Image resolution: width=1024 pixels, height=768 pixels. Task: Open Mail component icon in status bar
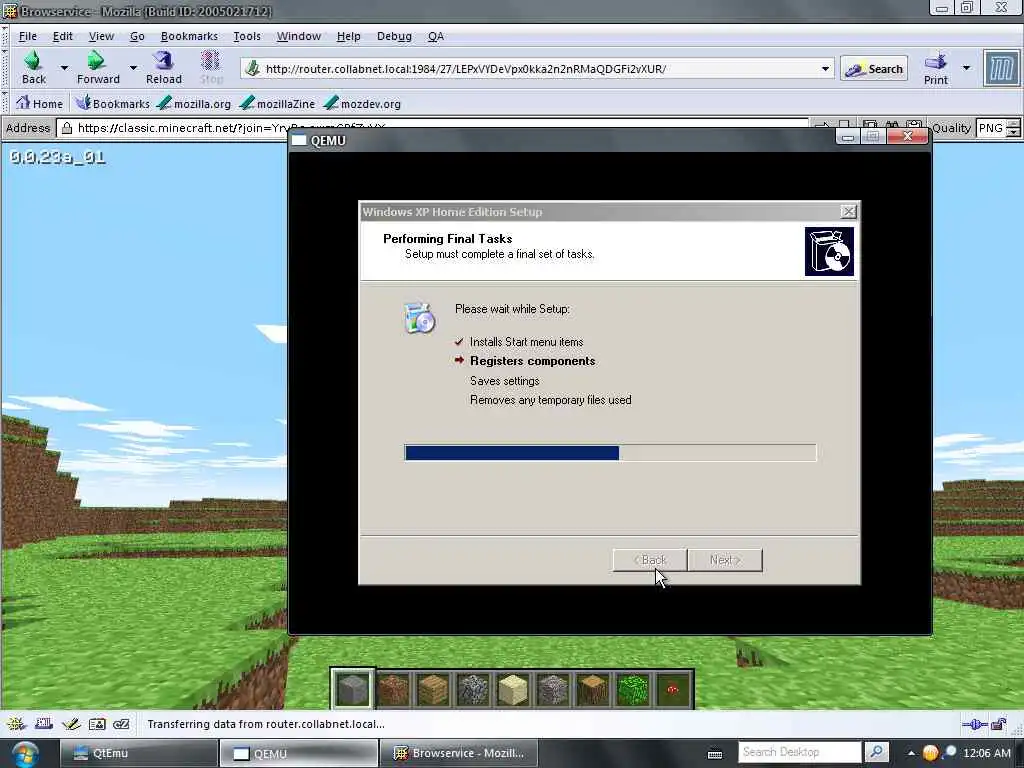[x=44, y=724]
